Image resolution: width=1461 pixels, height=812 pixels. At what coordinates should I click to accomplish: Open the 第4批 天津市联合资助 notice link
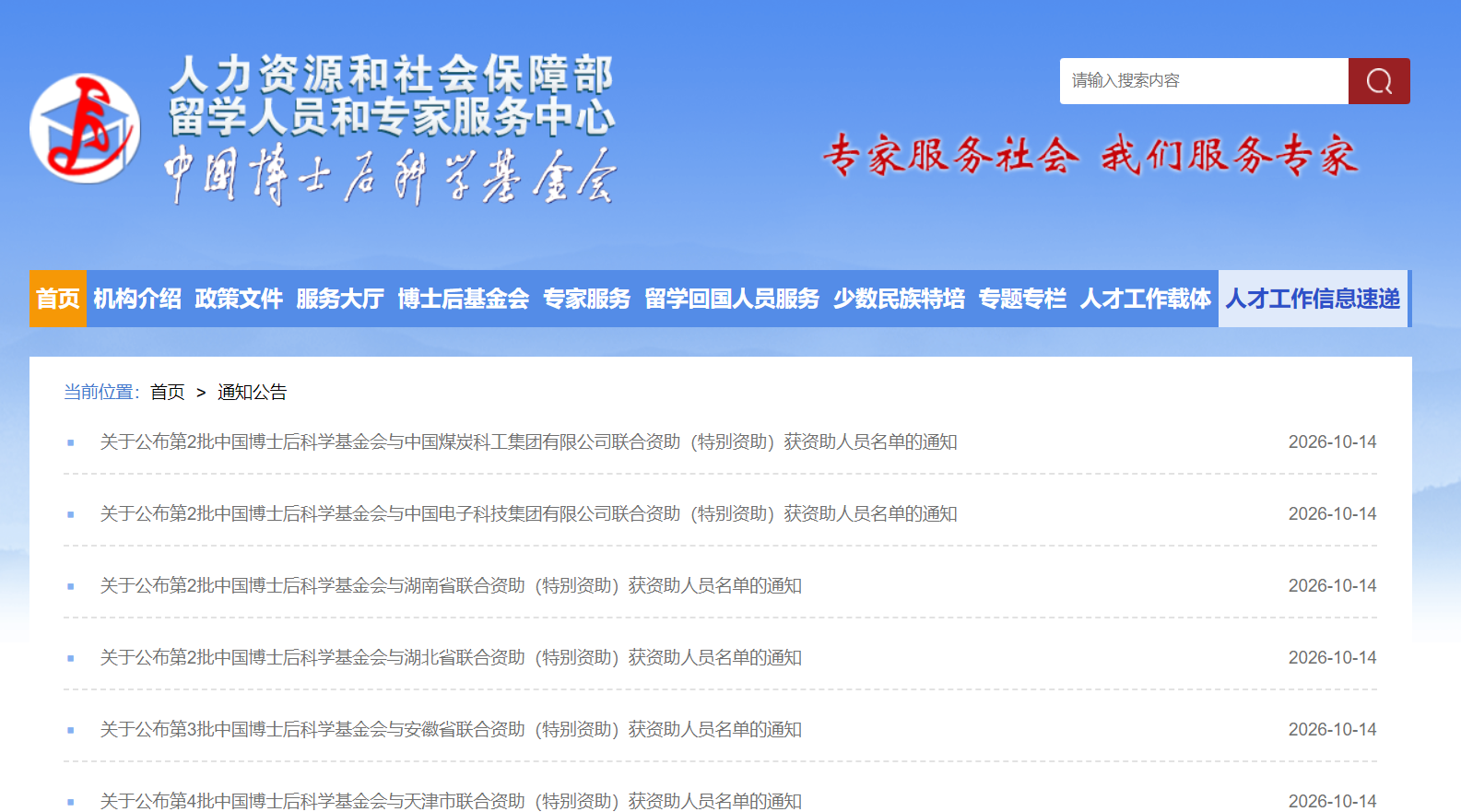[x=451, y=801]
